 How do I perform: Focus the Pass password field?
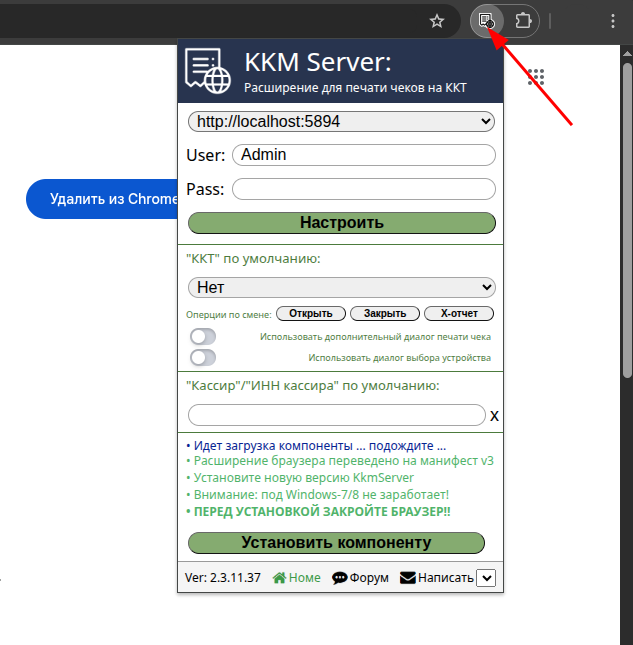(x=364, y=189)
